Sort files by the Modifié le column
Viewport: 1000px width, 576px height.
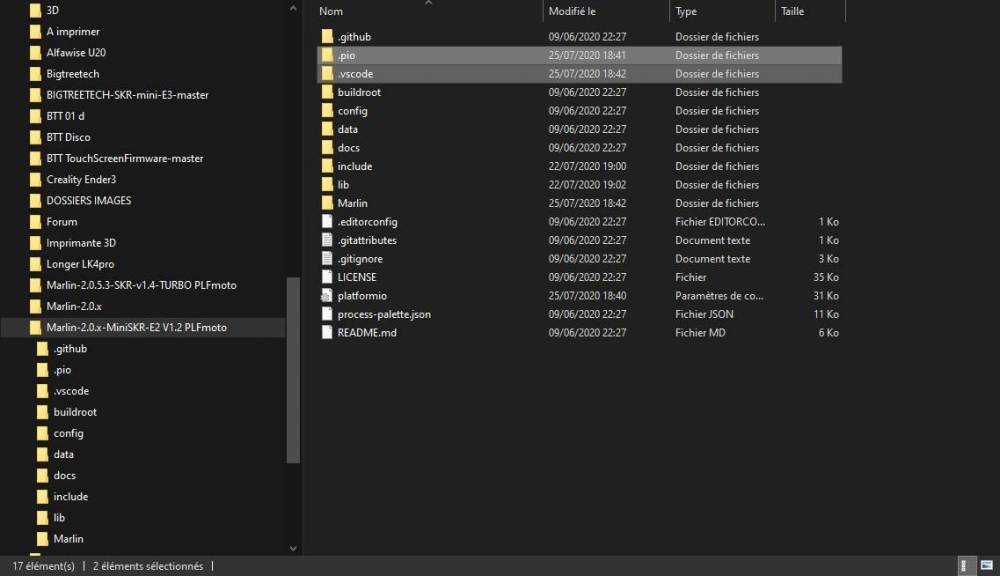tap(572, 11)
